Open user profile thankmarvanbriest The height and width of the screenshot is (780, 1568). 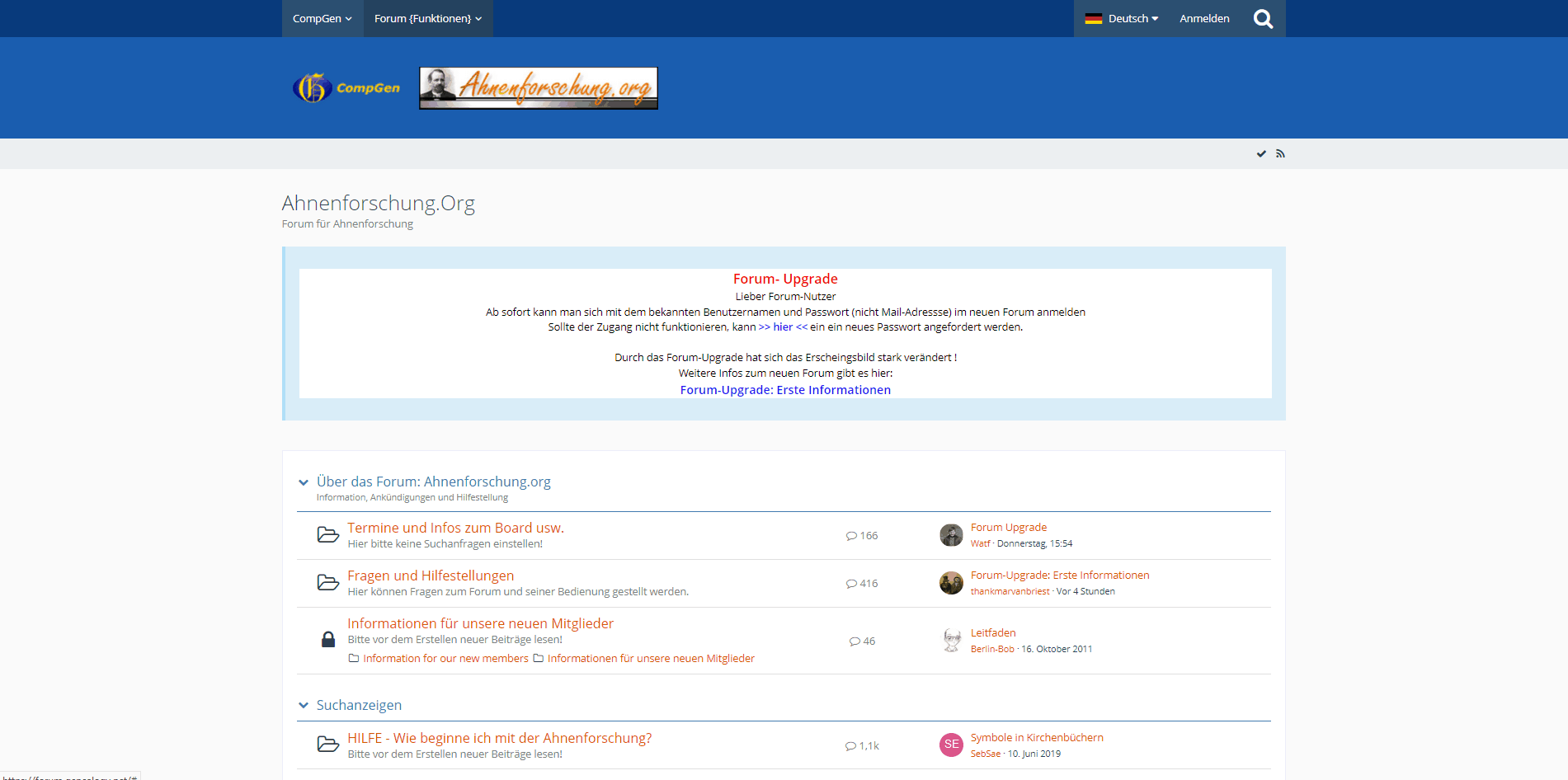click(1010, 591)
